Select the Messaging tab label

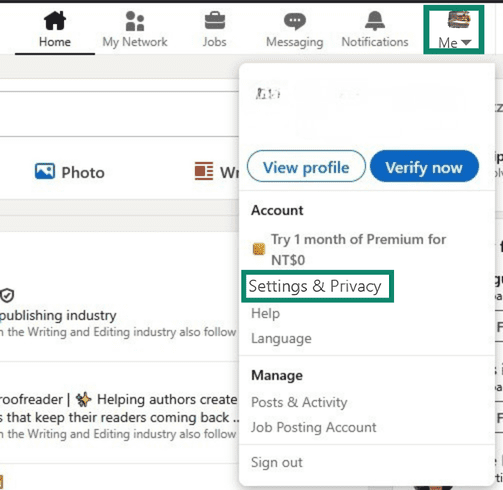295,42
